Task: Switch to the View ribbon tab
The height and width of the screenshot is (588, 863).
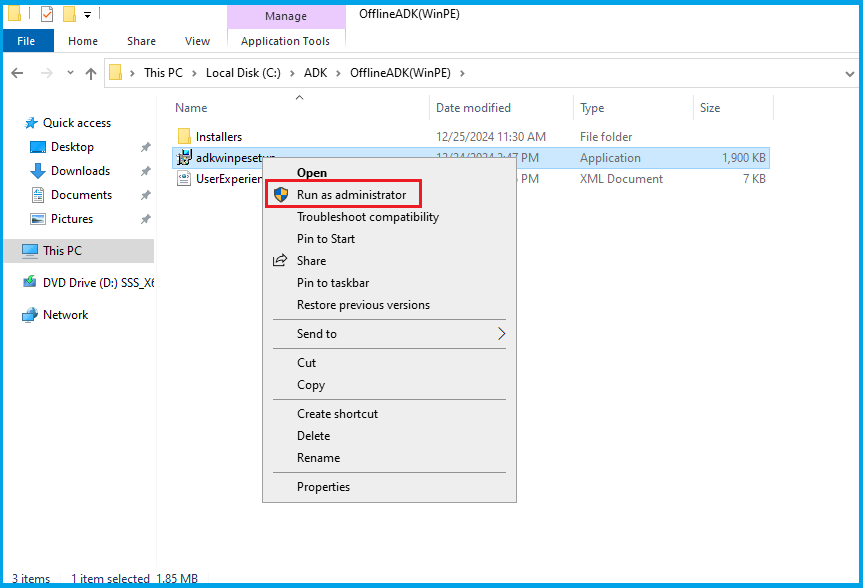Action: click(197, 41)
